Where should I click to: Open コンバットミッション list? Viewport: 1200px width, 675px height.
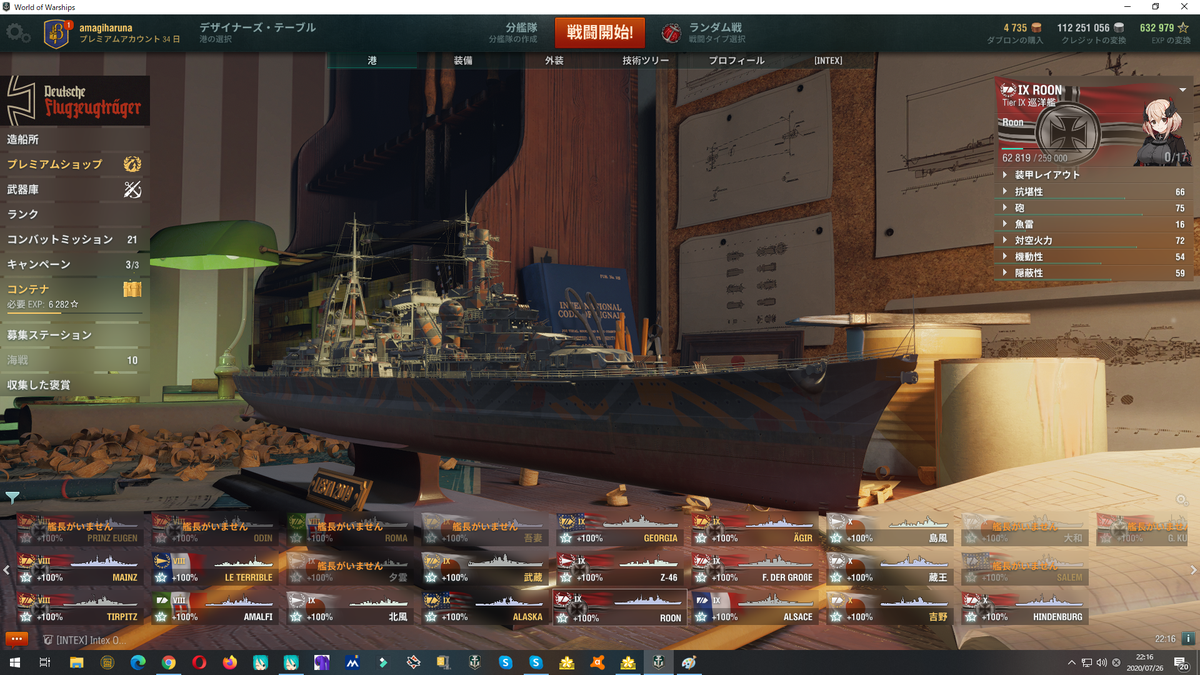pyautogui.click(x=75, y=240)
